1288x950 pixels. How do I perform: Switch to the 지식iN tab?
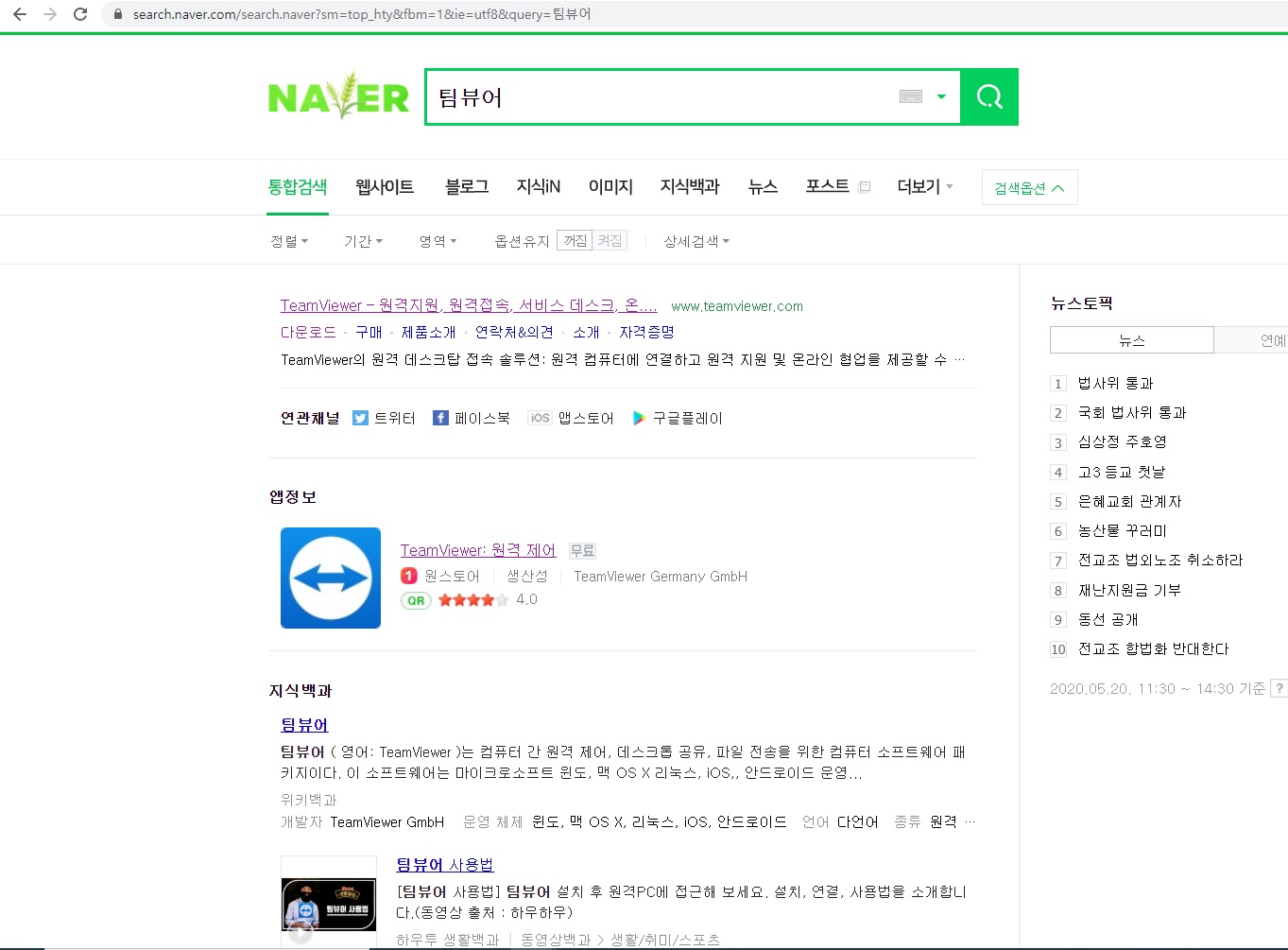pos(539,186)
